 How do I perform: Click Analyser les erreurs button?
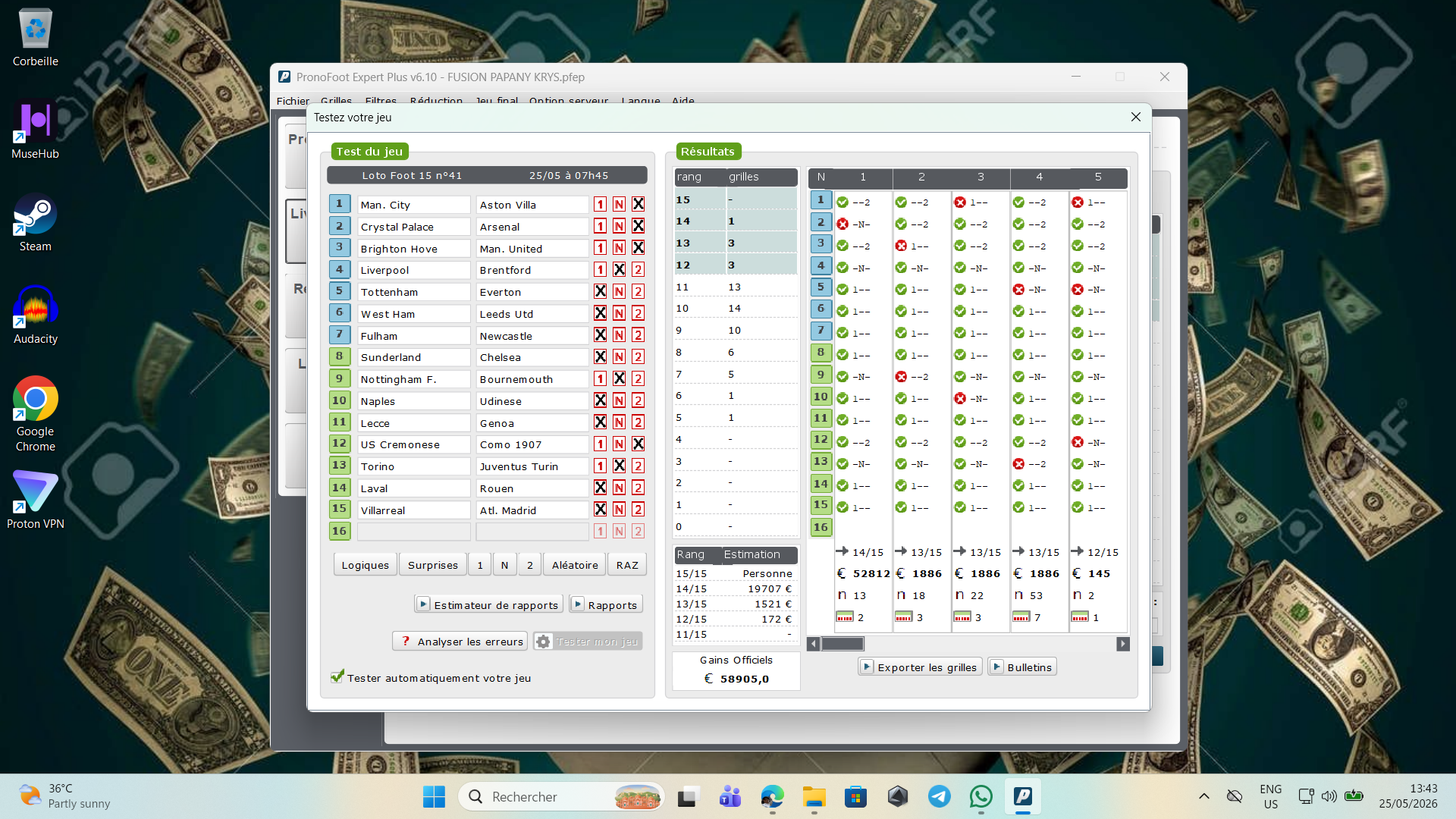(x=460, y=642)
